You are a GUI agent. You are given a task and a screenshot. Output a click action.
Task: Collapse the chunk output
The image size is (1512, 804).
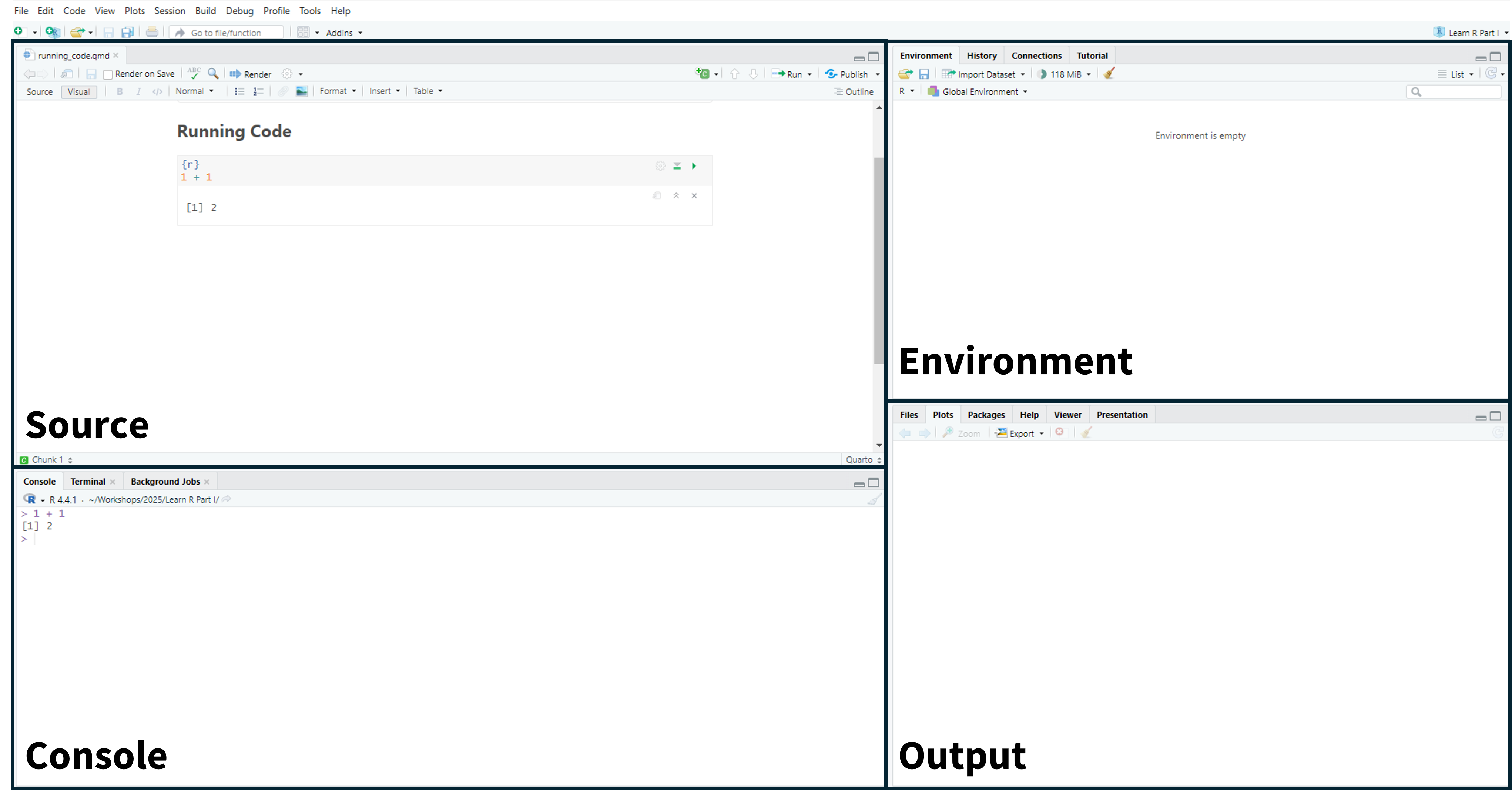click(x=676, y=195)
